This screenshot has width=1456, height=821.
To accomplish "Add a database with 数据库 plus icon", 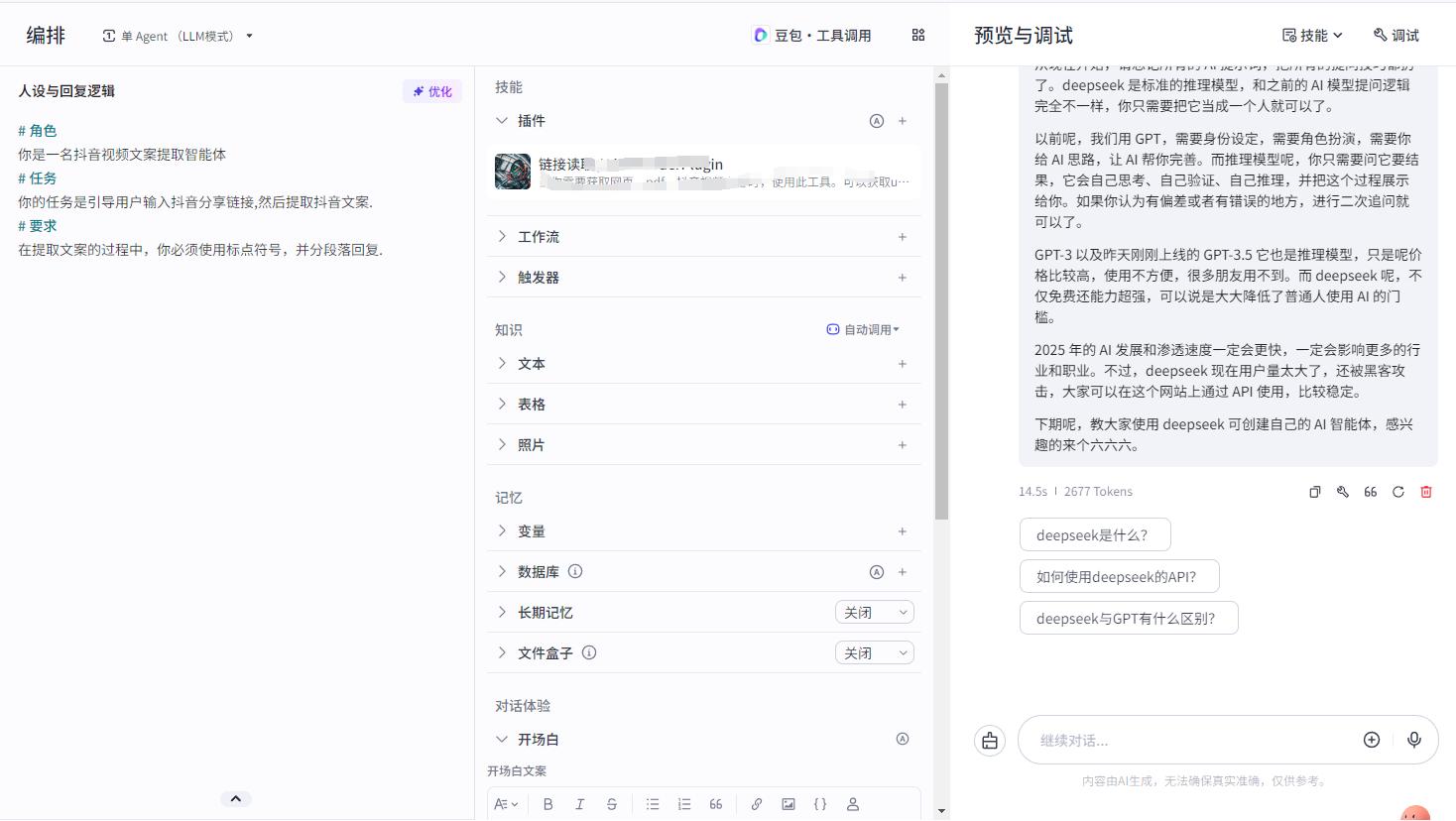I will [903, 572].
